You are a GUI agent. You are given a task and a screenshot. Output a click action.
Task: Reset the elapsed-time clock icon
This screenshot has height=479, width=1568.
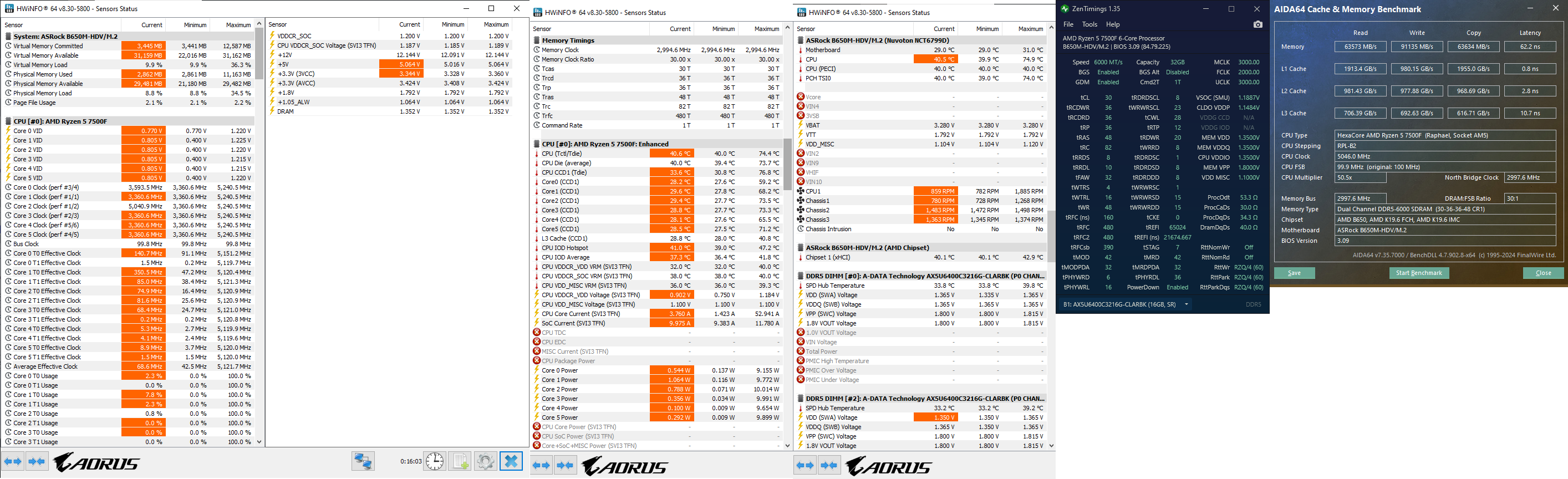[x=435, y=461]
